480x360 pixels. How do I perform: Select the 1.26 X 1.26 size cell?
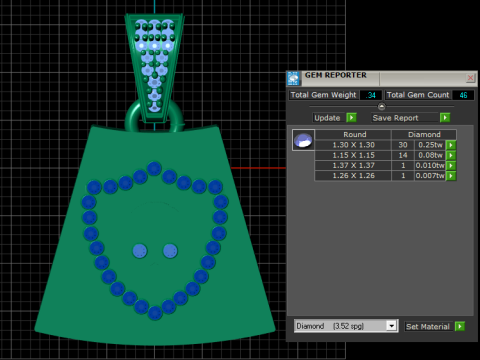(353, 176)
